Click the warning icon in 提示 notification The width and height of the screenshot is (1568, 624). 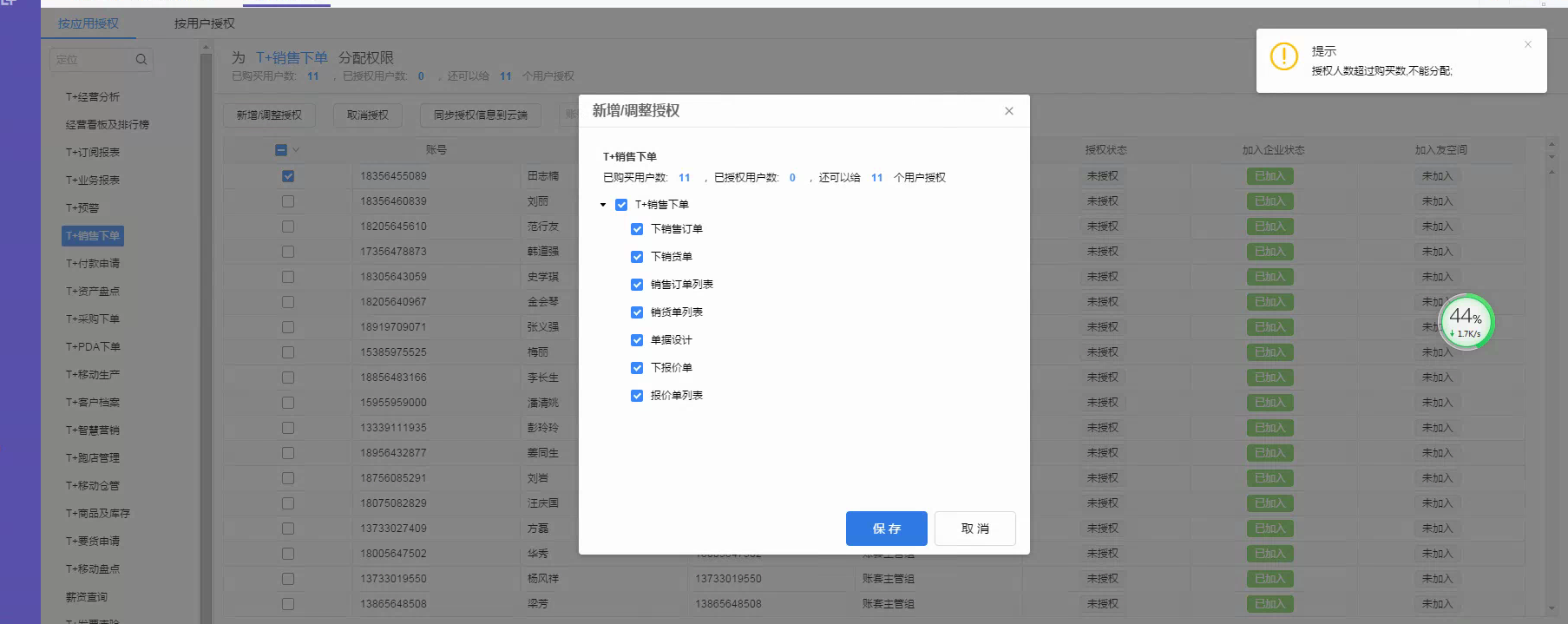coord(1283,57)
